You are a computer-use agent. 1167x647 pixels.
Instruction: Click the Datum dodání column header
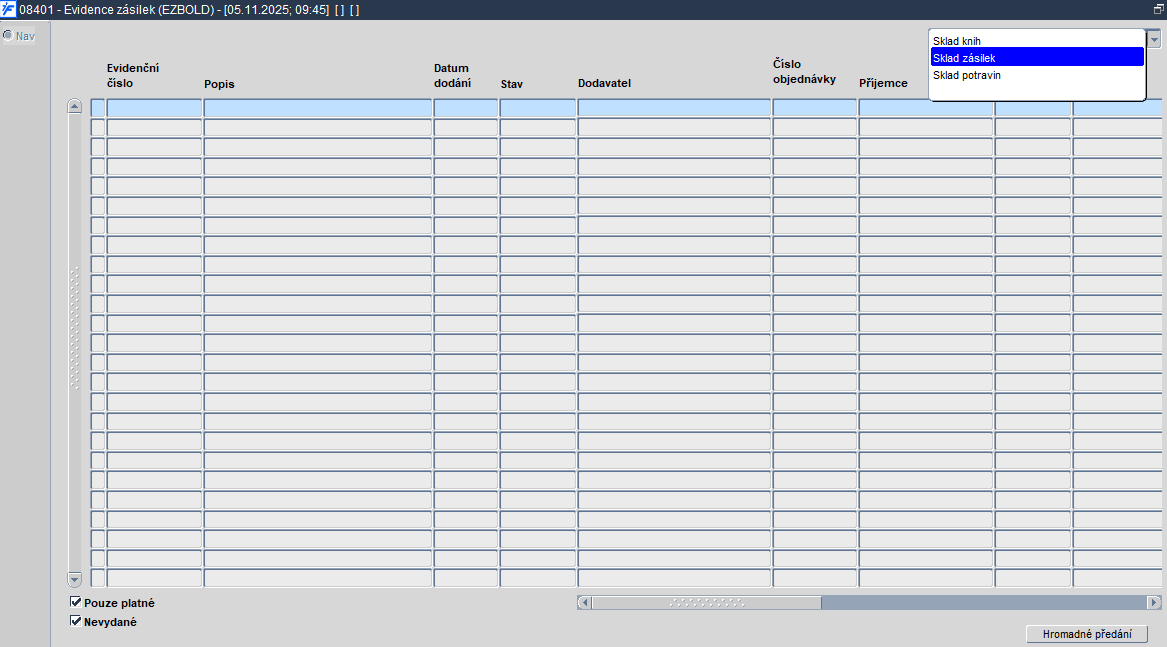[452, 75]
